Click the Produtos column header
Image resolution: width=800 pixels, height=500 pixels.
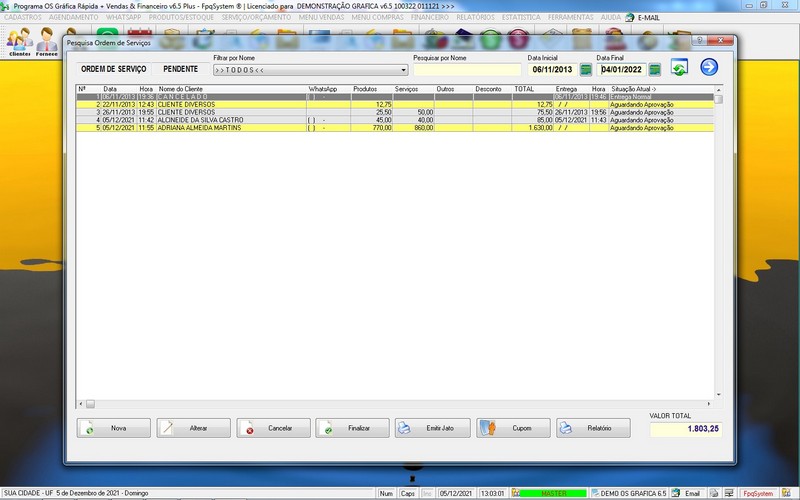[365, 89]
